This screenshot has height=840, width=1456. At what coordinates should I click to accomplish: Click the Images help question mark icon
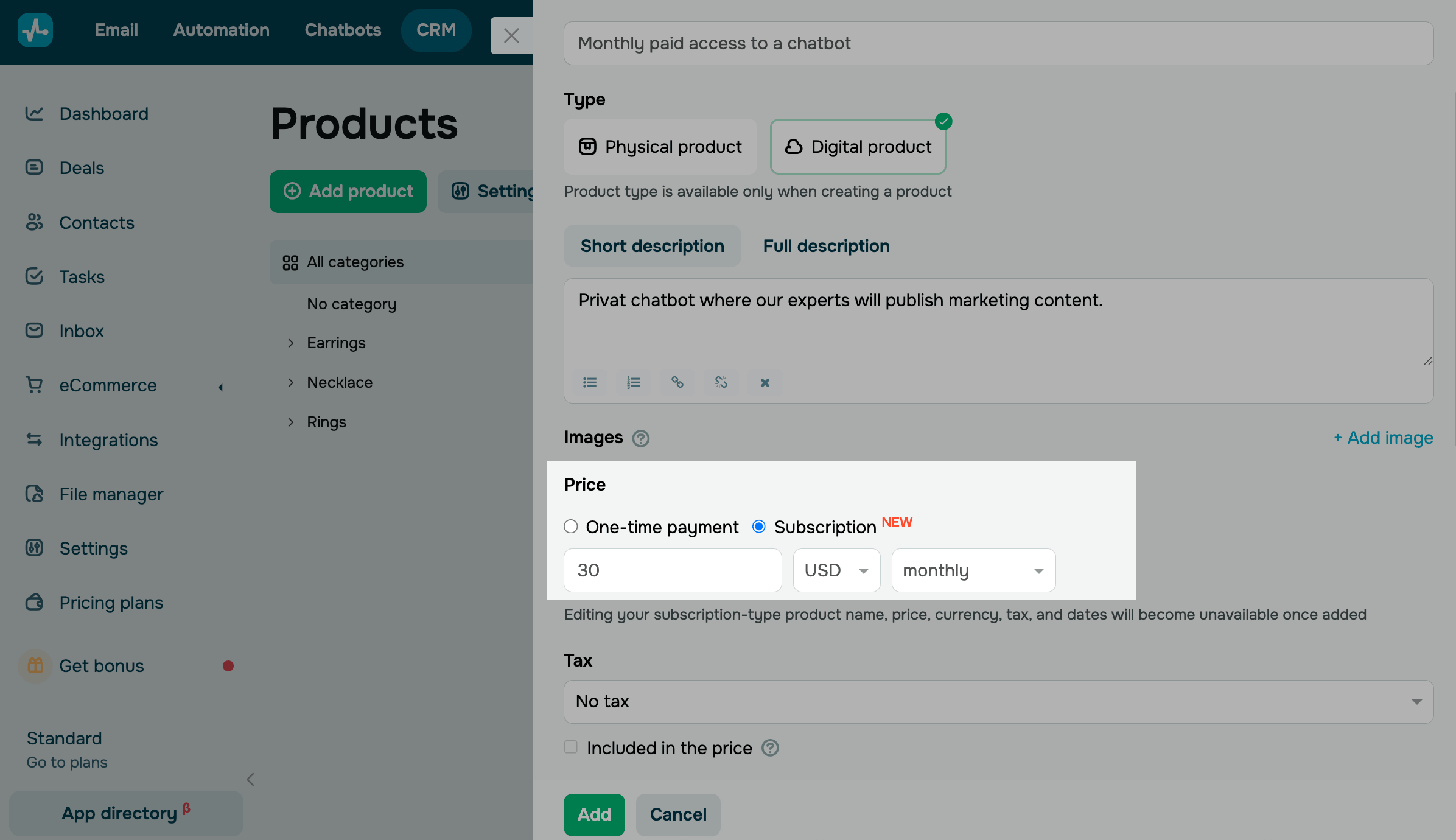click(640, 438)
